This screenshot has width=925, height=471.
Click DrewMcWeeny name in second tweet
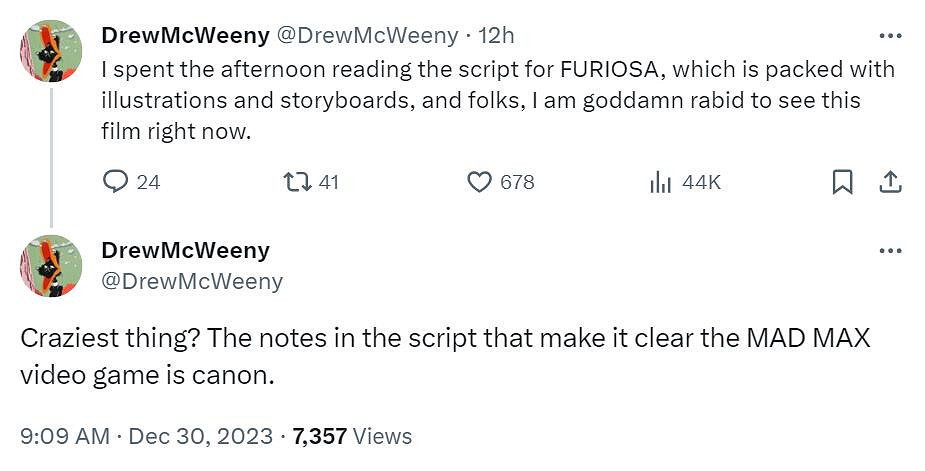click(186, 250)
